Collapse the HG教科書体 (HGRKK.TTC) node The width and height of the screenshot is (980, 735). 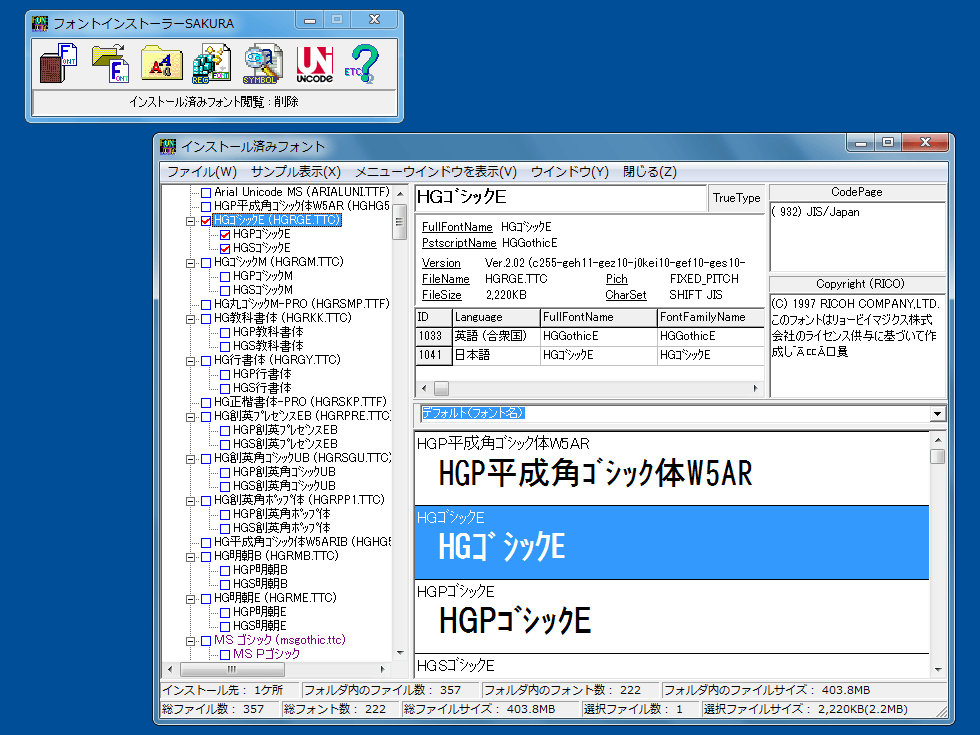[x=190, y=319]
